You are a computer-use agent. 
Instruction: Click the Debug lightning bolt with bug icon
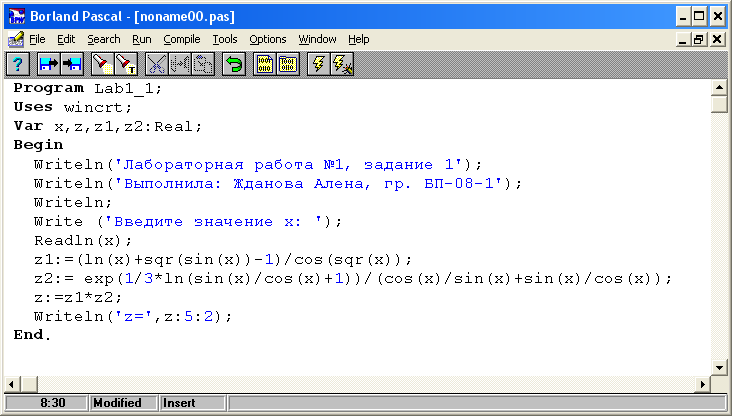point(342,64)
